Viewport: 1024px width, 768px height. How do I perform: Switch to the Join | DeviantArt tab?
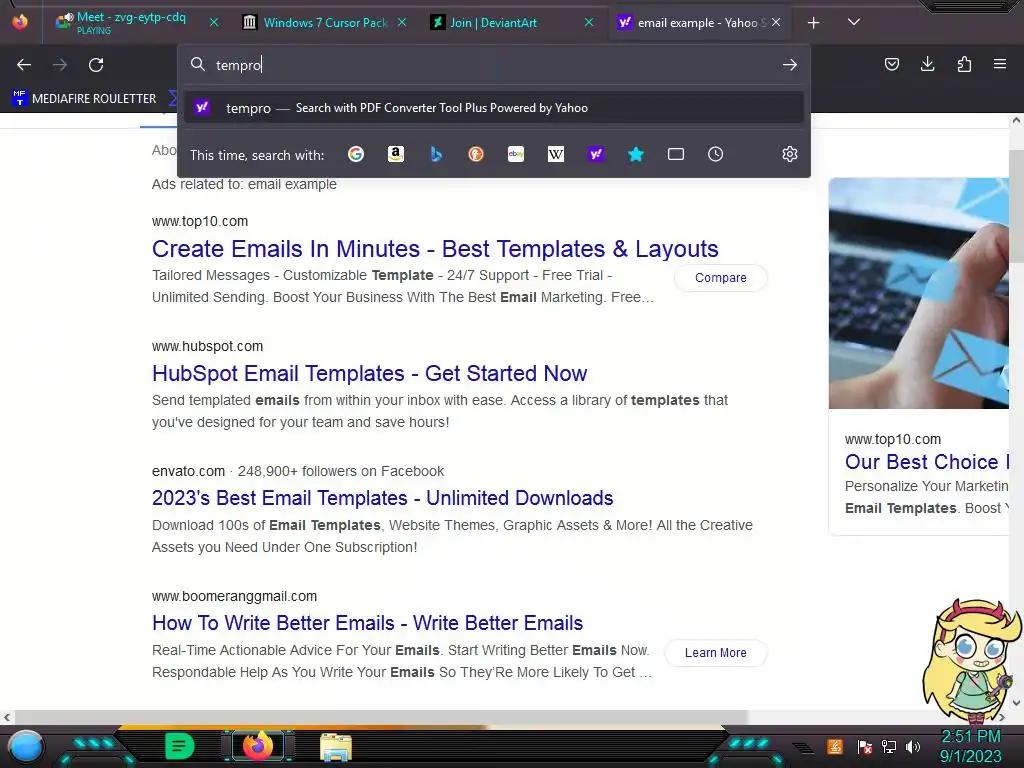(494, 22)
